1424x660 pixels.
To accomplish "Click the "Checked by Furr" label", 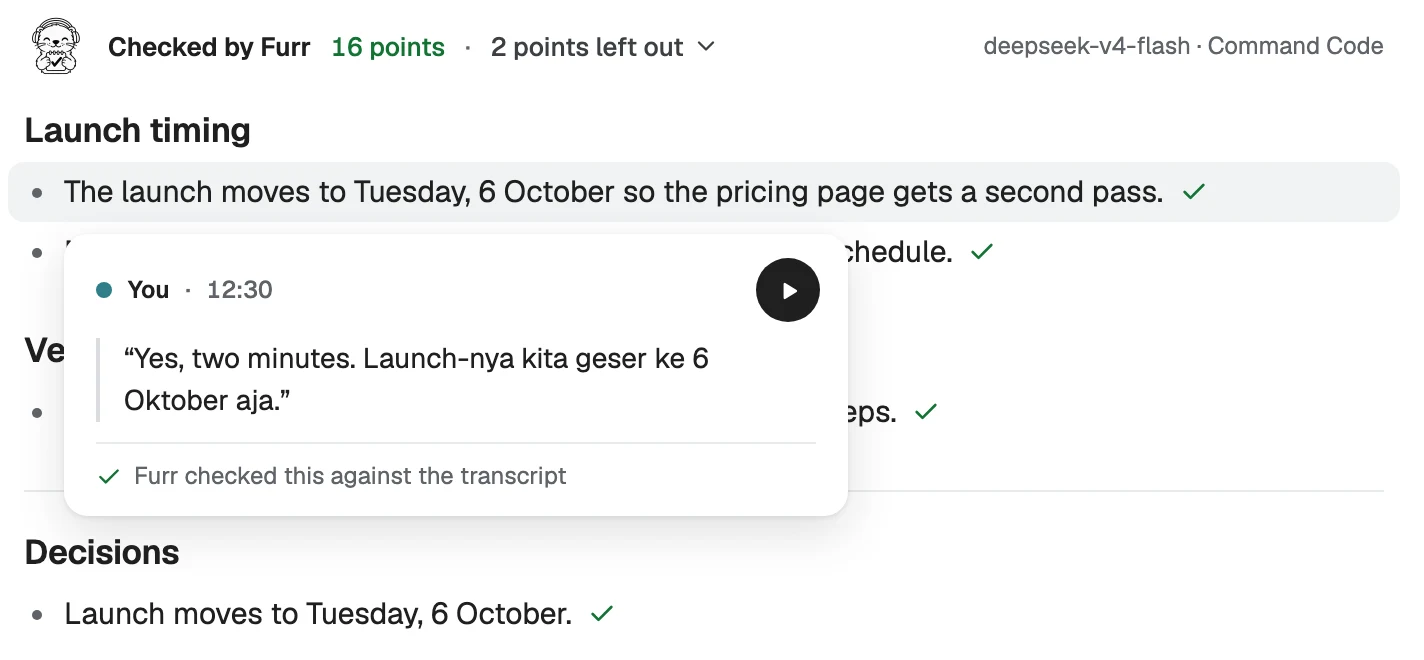I will point(209,47).
